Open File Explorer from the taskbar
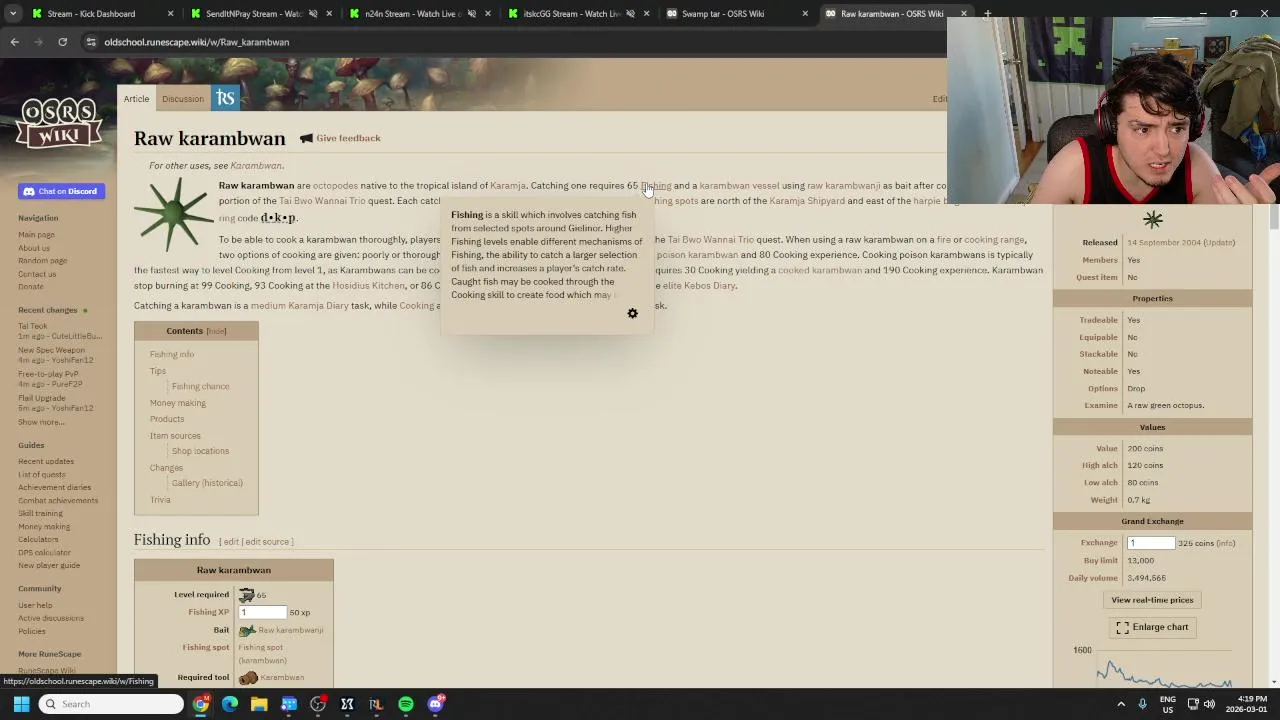The height and width of the screenshot is (720, 1280). point(259,704)
